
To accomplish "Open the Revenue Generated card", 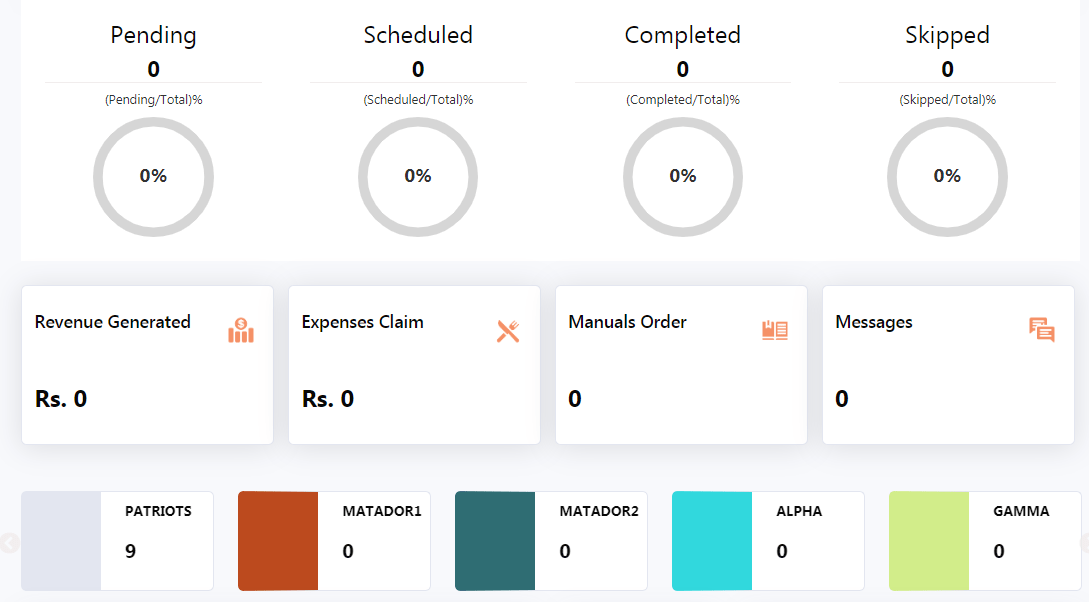I will coord(147,365).
